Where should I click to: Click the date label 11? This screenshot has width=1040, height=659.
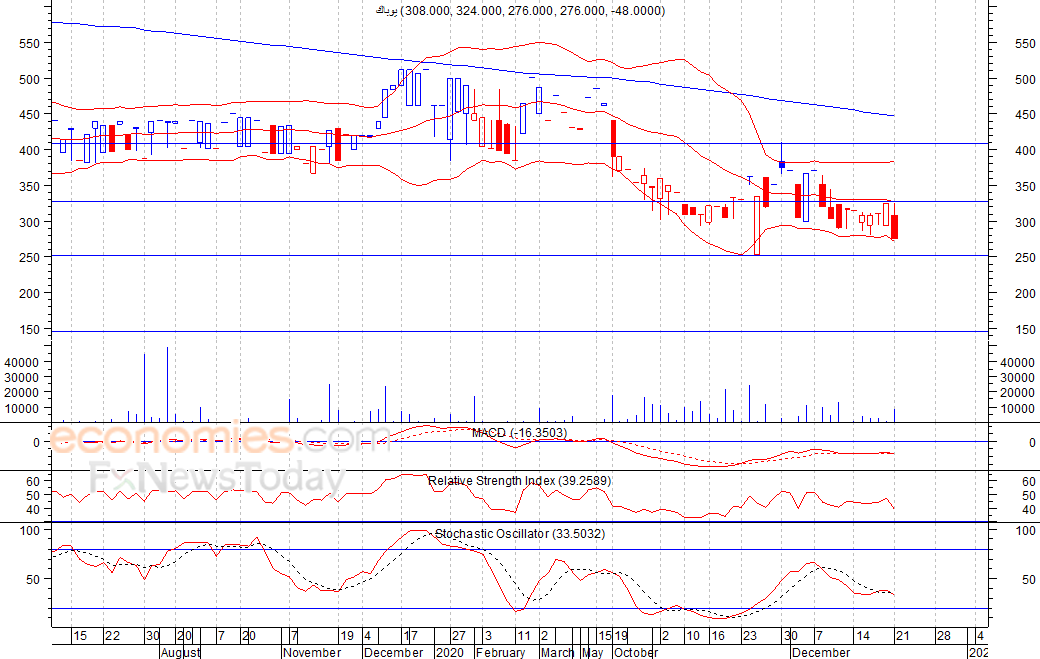pos(524,636)
